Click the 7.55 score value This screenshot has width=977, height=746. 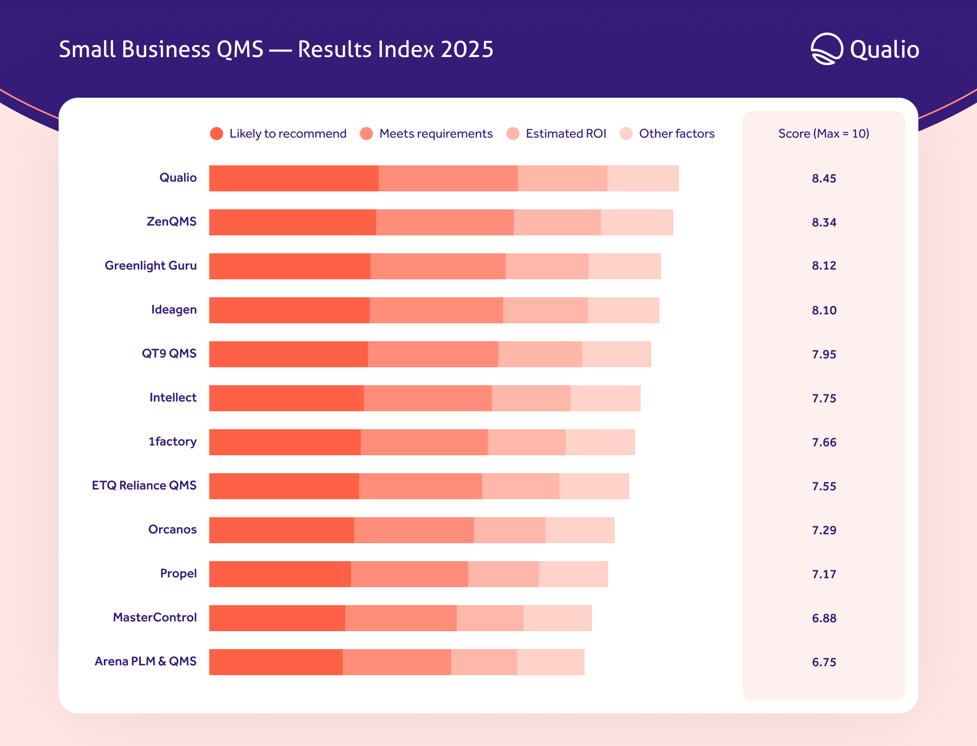[x=824, y=486]
